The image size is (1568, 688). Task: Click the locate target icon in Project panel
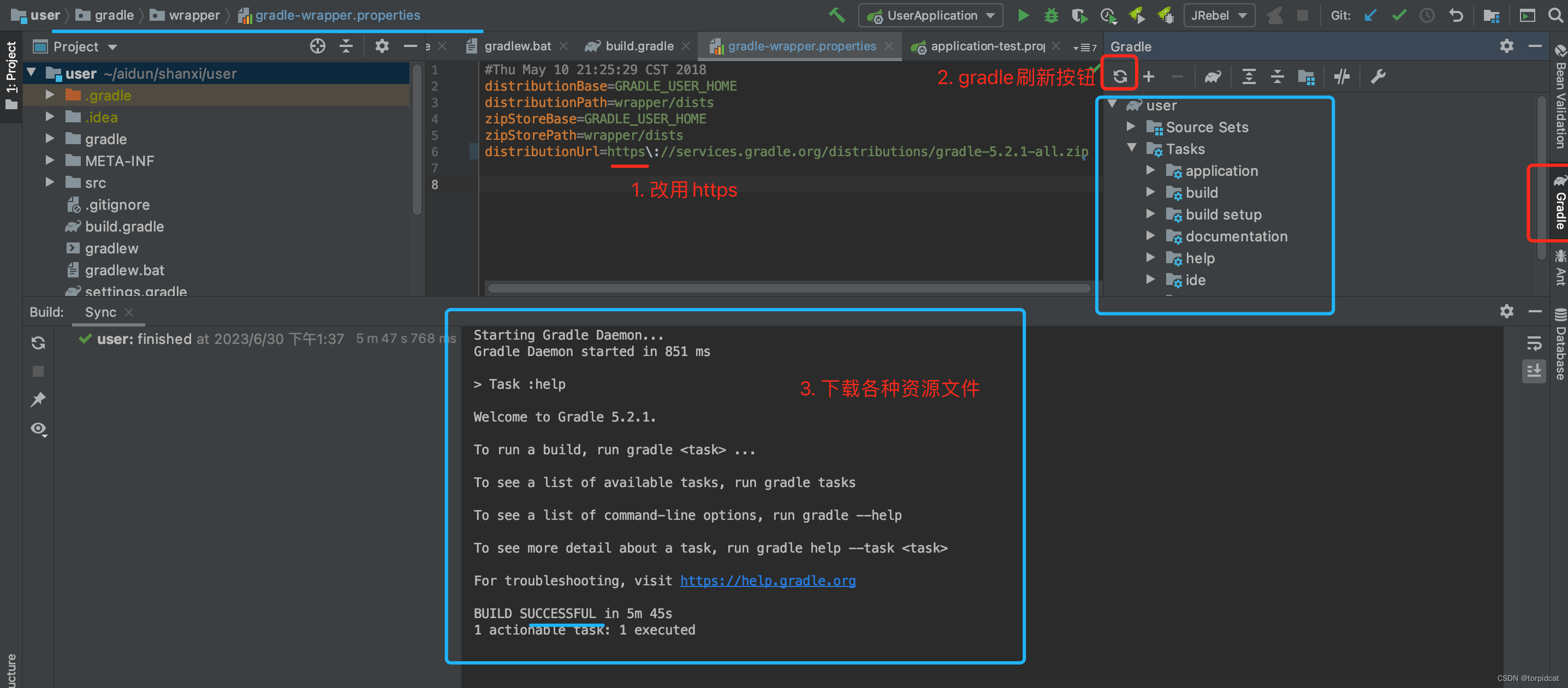(317, 46)
